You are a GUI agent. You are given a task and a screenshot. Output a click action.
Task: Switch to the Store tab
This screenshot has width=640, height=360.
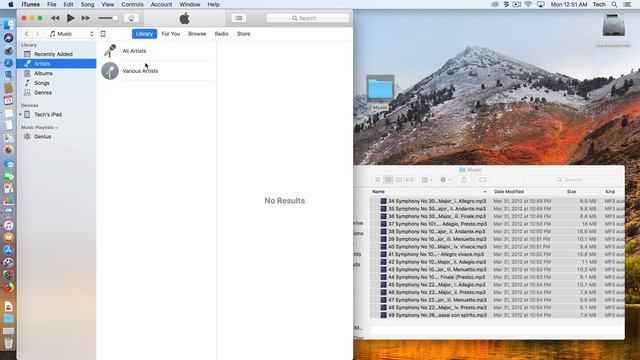244,34
